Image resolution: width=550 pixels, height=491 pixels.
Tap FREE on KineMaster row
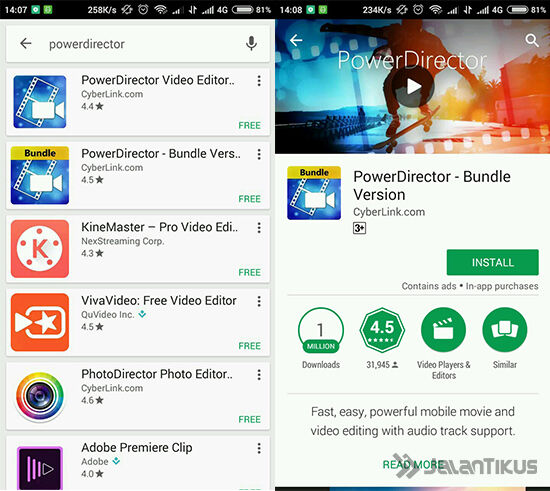[249, 272]
